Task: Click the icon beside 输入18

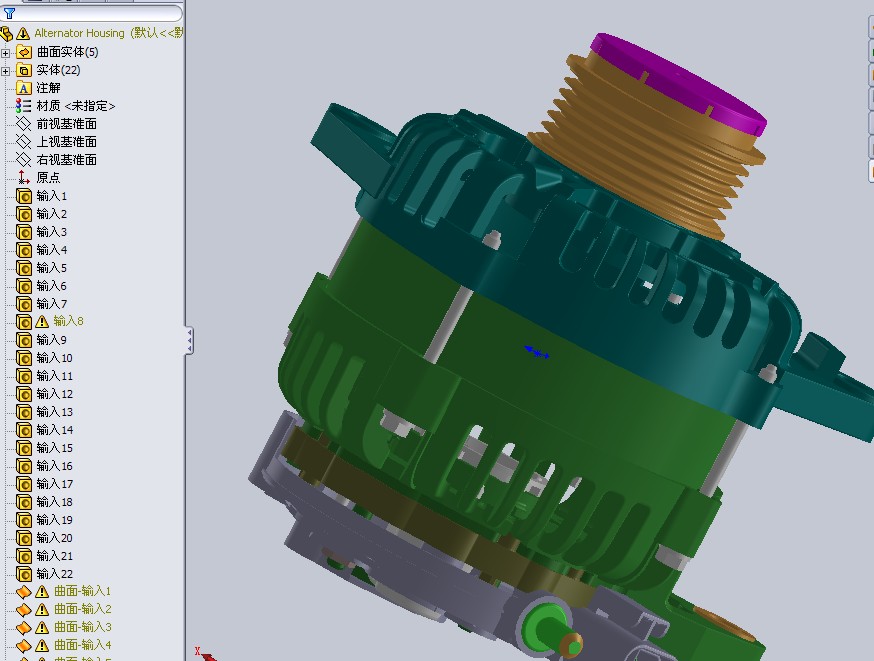Action: [x=24, y=502]
